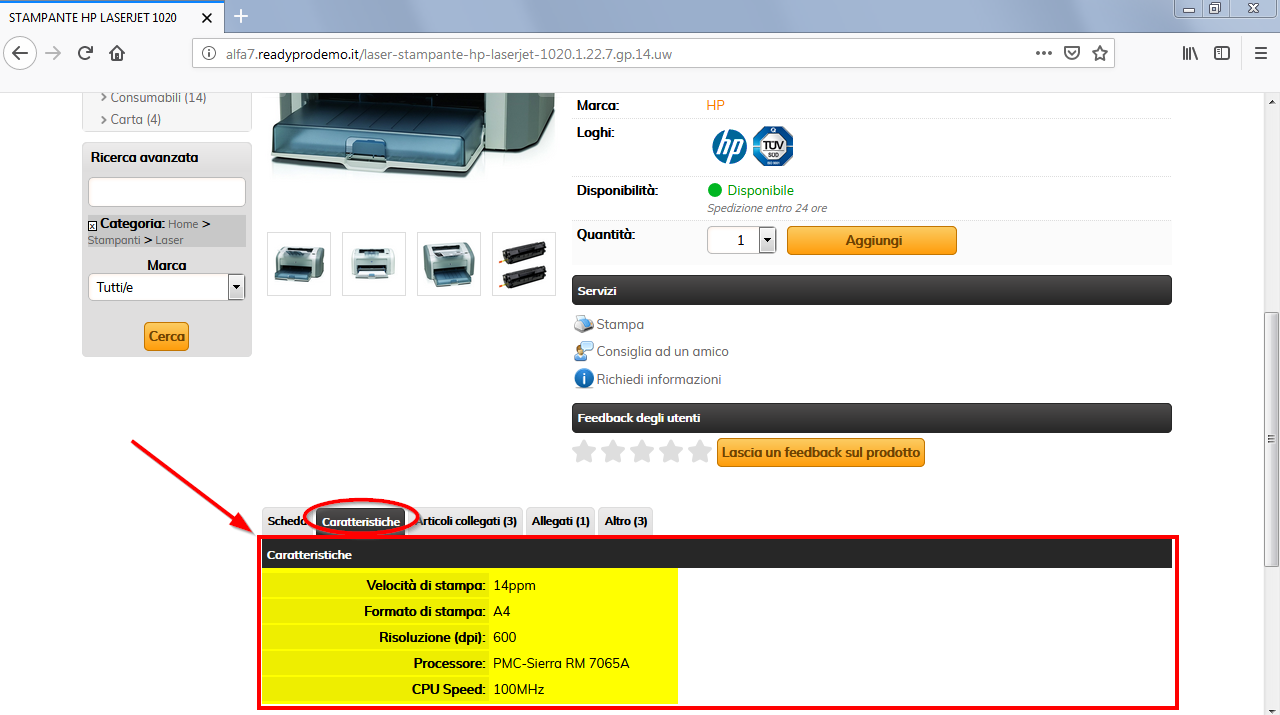The image size is (1280, 715).
Task: Rate product with second star
Action: pyautogui.click(x=613, y=452)
